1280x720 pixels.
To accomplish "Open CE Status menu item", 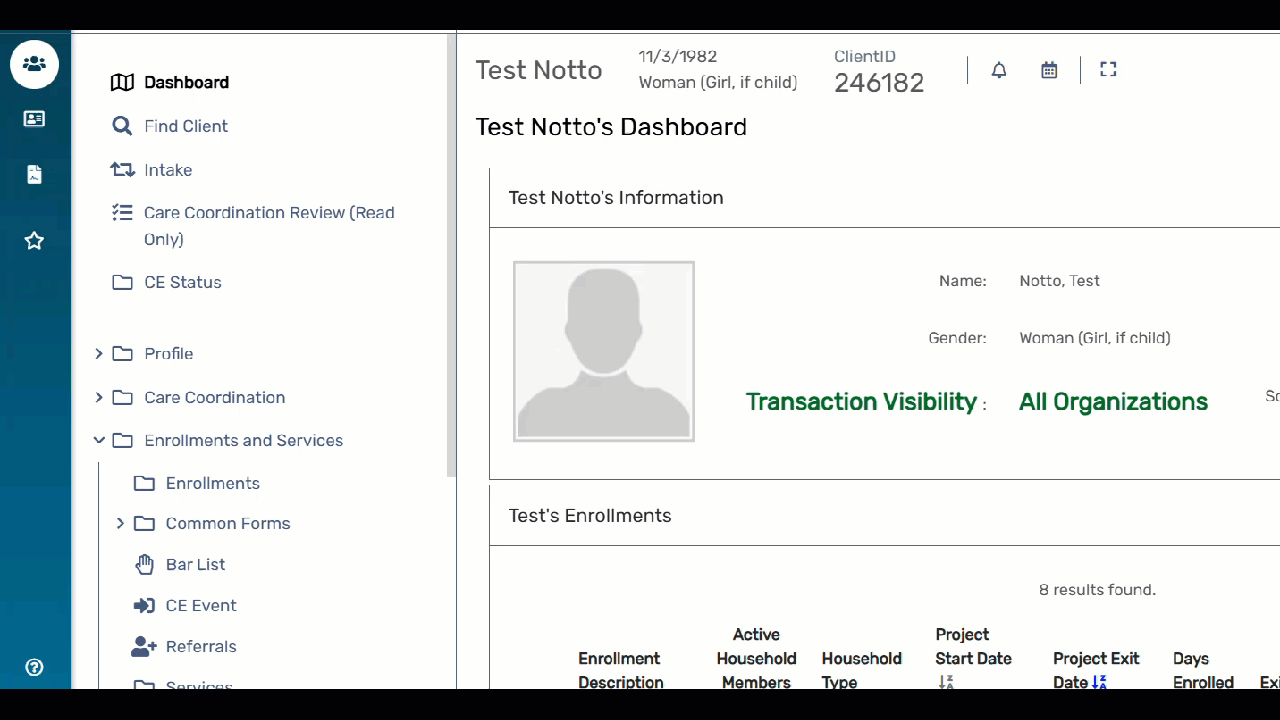I will 183,282.
